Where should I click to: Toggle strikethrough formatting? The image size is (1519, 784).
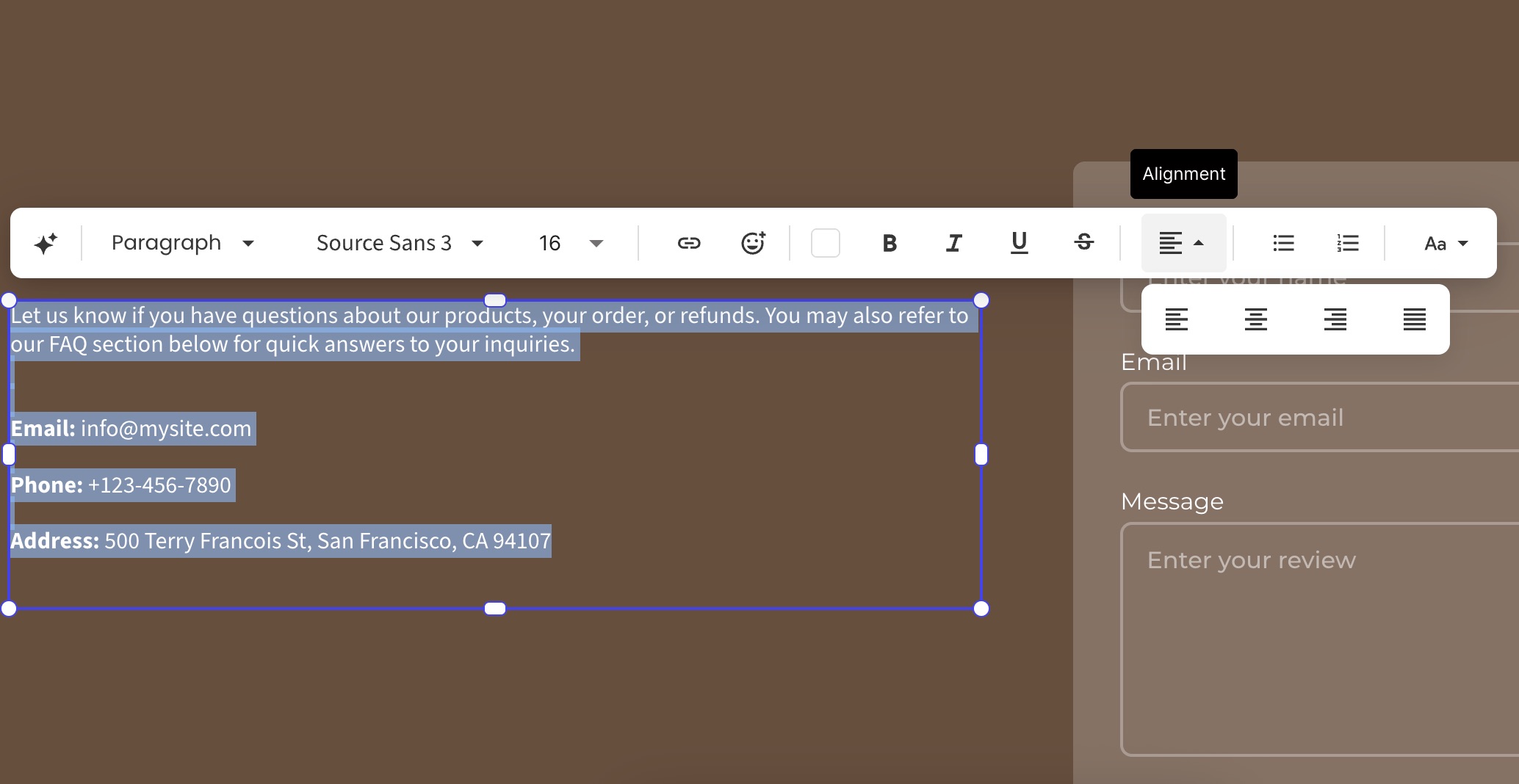(x=1083, y=243)
